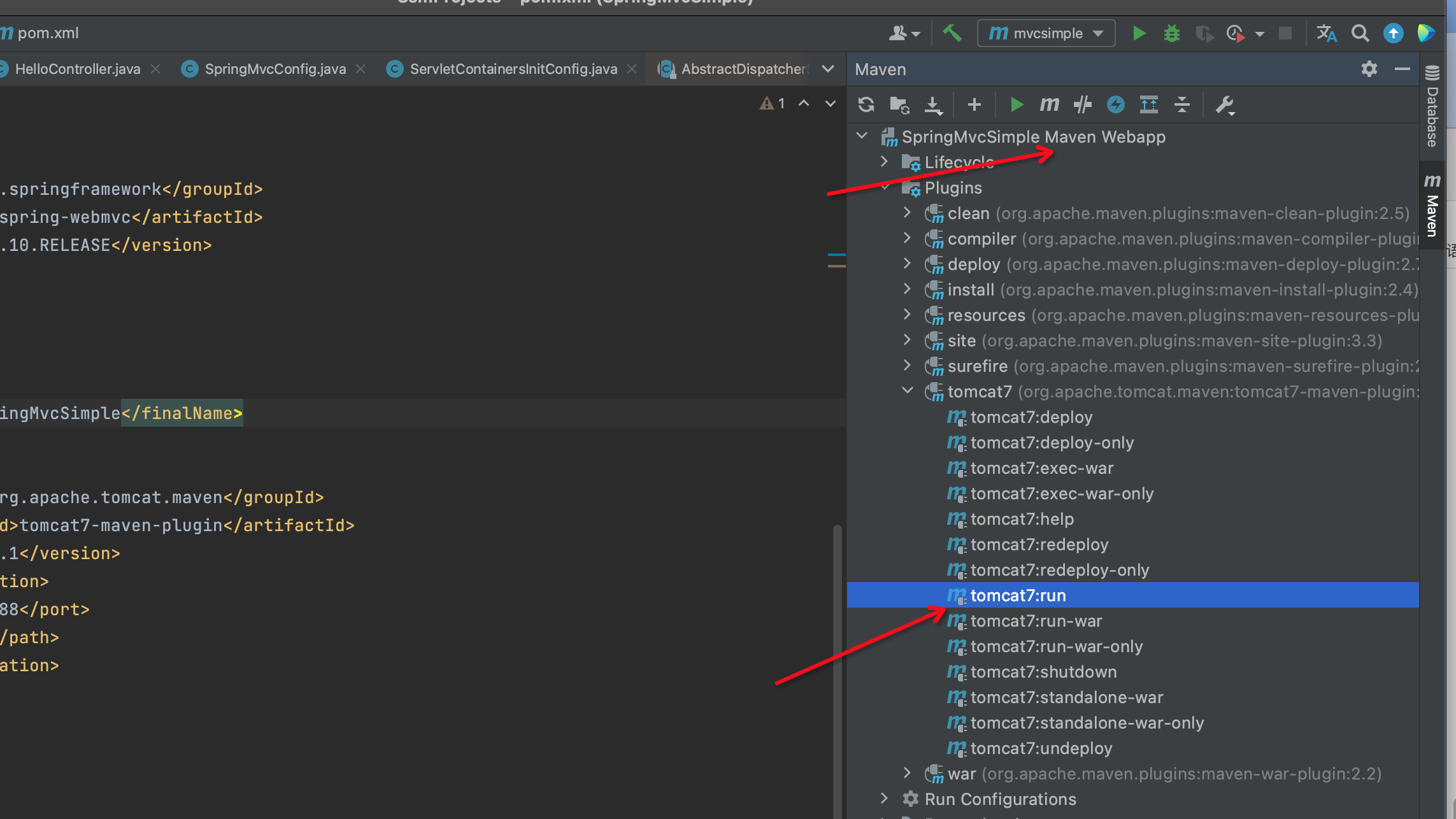Open the user account icon menu
Image resolution: width=1456 pixels, height=819 pixels.
(x=904, y=33)
